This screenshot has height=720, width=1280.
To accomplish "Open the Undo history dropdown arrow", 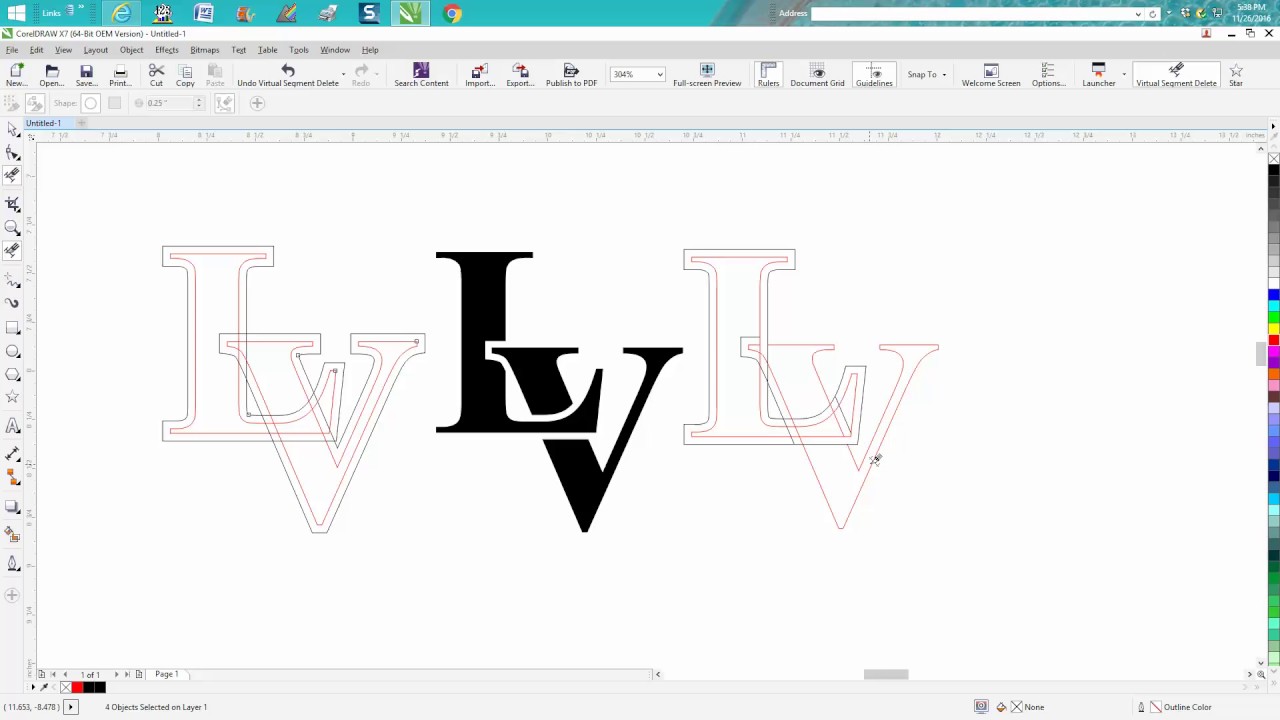I will 343,75.
